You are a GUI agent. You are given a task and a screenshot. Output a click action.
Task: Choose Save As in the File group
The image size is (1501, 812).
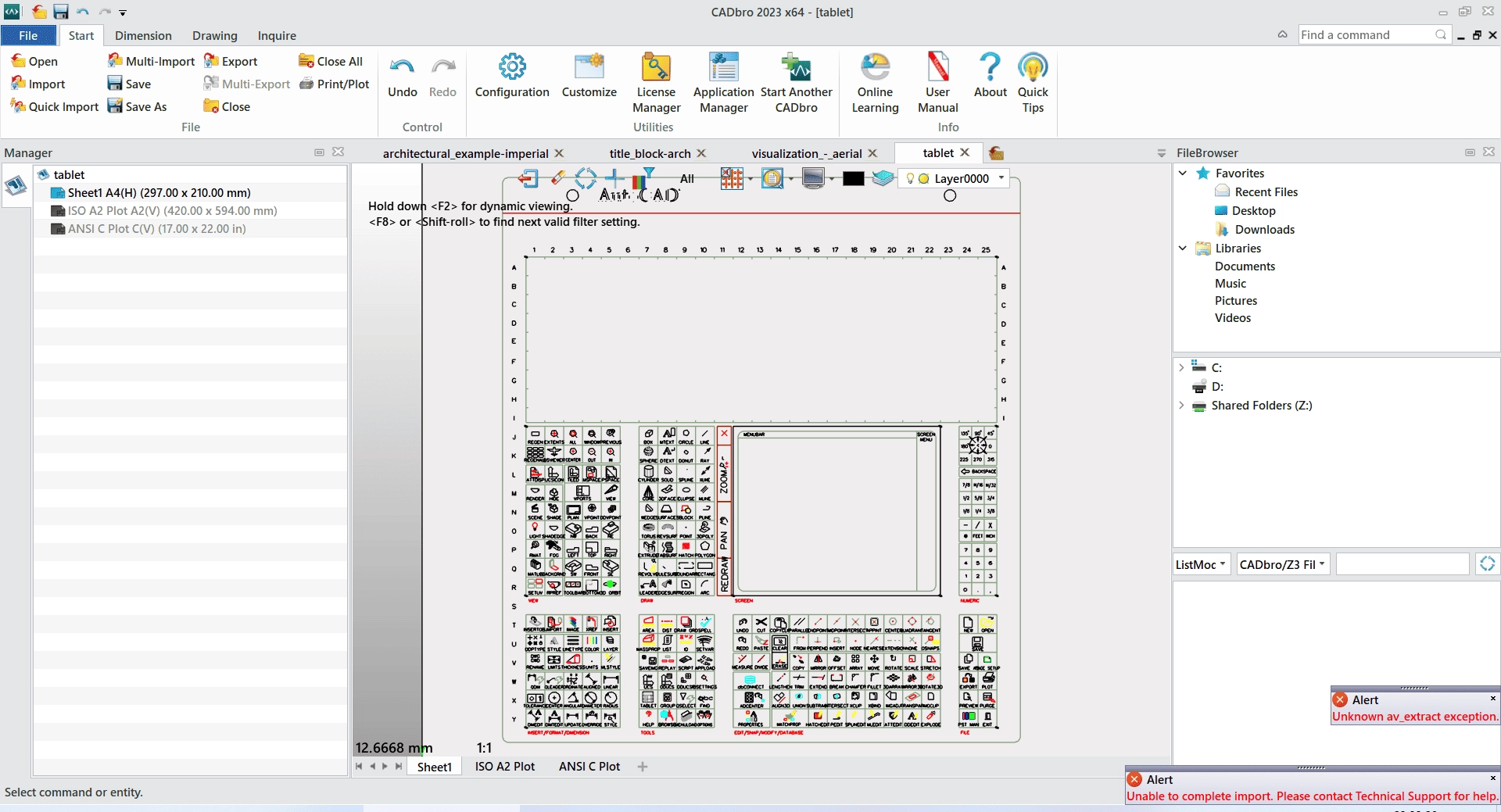(x=137, y=106)
